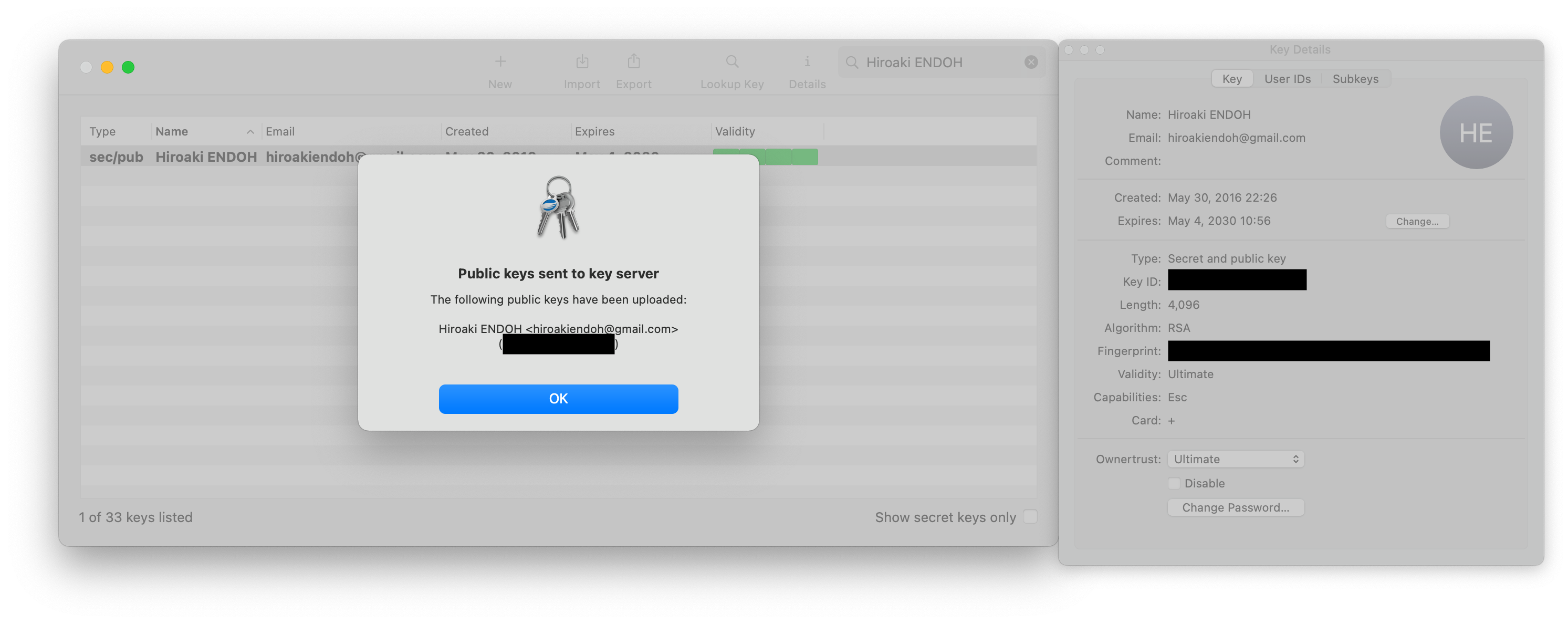The width and height of the screenshot is (1568, 624).
Task: Open the Details info icon
Action: click(807, 61)
